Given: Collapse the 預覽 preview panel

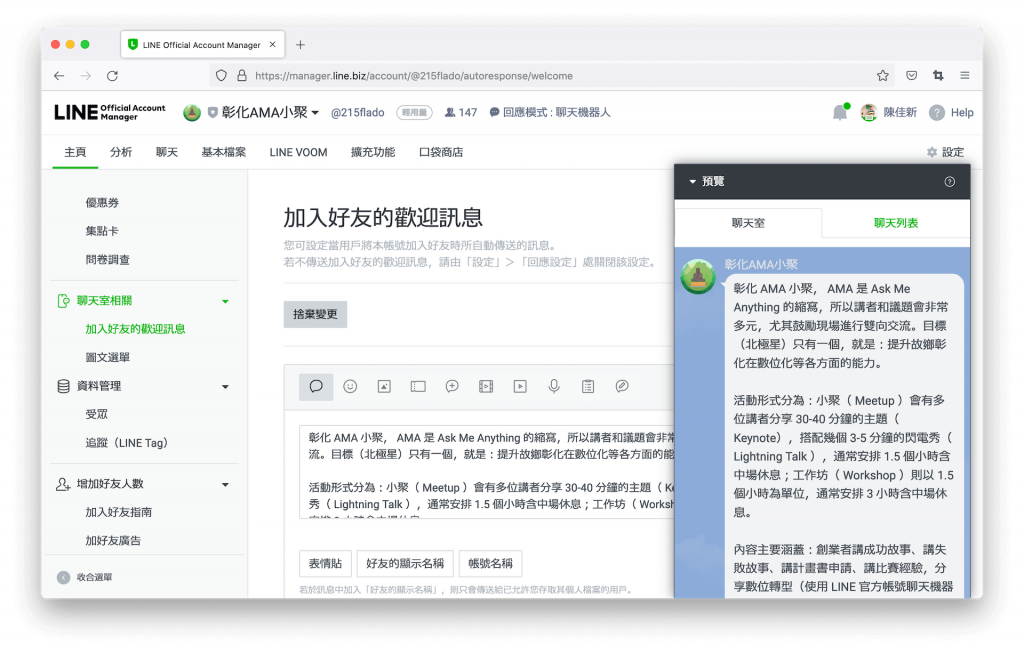Looking at the screenshot, I should pos(693,182).
